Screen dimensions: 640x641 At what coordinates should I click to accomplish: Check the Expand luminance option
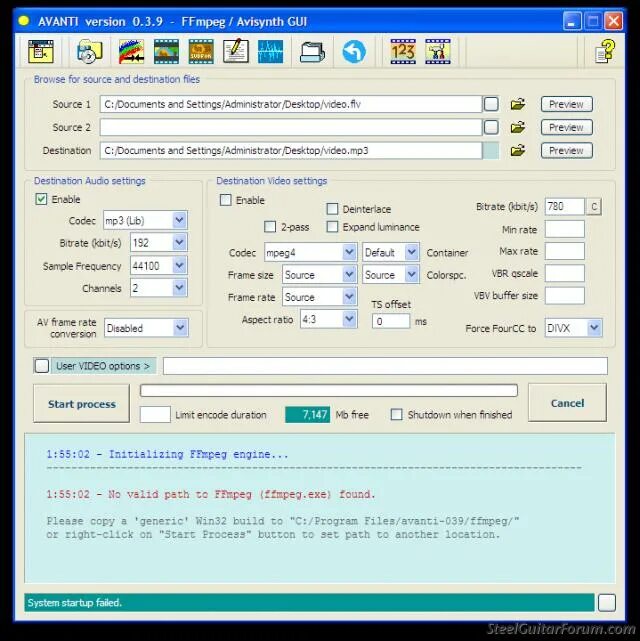332,226
